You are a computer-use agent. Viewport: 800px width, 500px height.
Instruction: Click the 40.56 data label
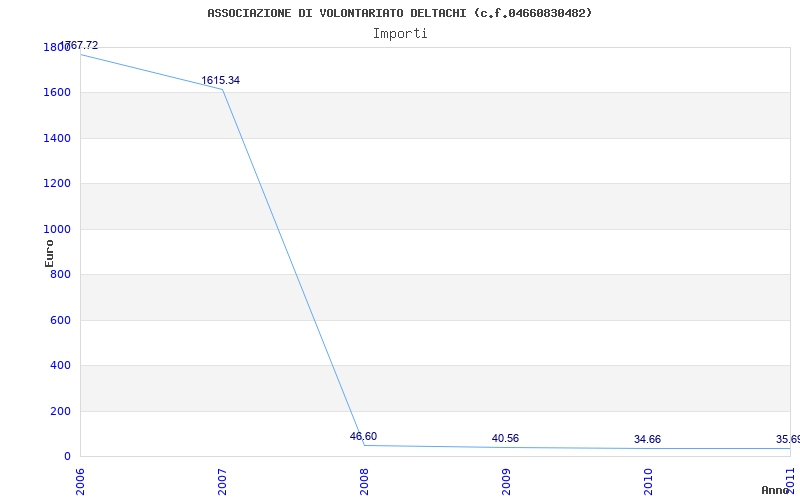click(x=505, y=438)
